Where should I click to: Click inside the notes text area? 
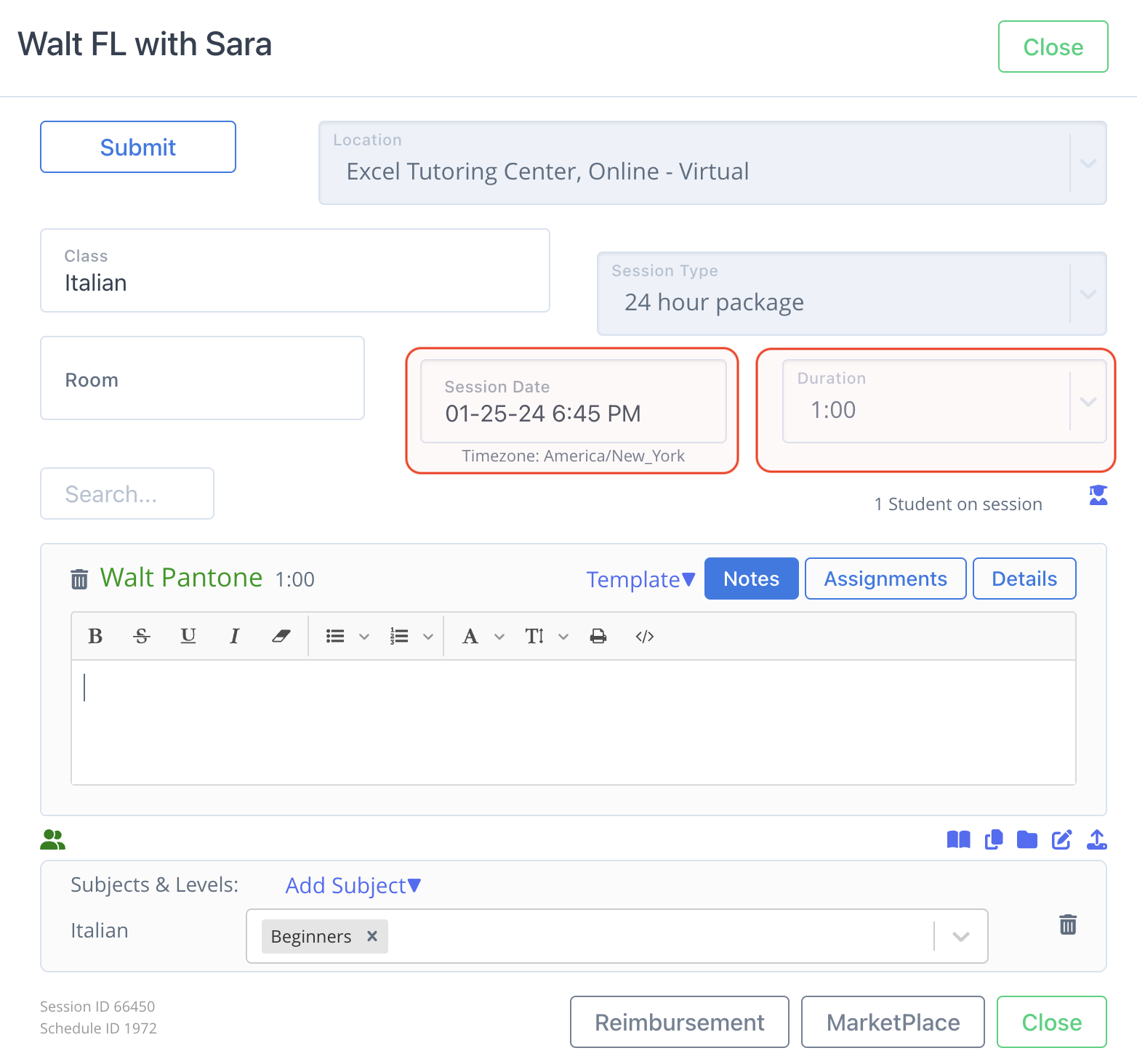point(574,722)
